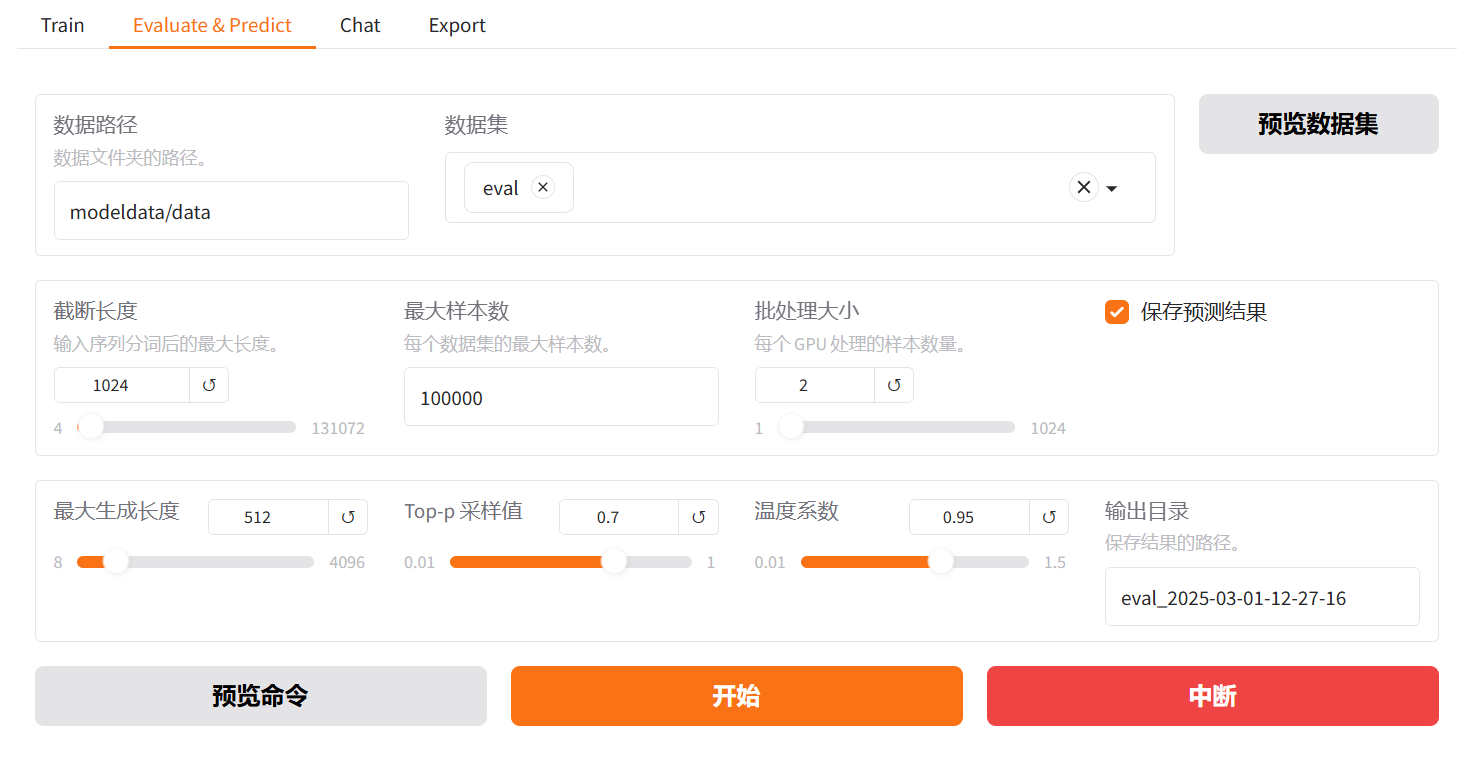Viewport: 1473px width, 757px height.
Task: Click the 温度系数 field showing 0.95
Action: click(969, 517)
